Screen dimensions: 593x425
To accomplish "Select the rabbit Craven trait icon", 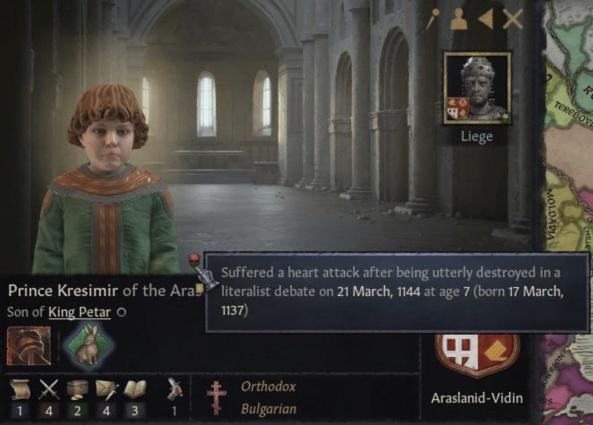I will click(88, 347).
